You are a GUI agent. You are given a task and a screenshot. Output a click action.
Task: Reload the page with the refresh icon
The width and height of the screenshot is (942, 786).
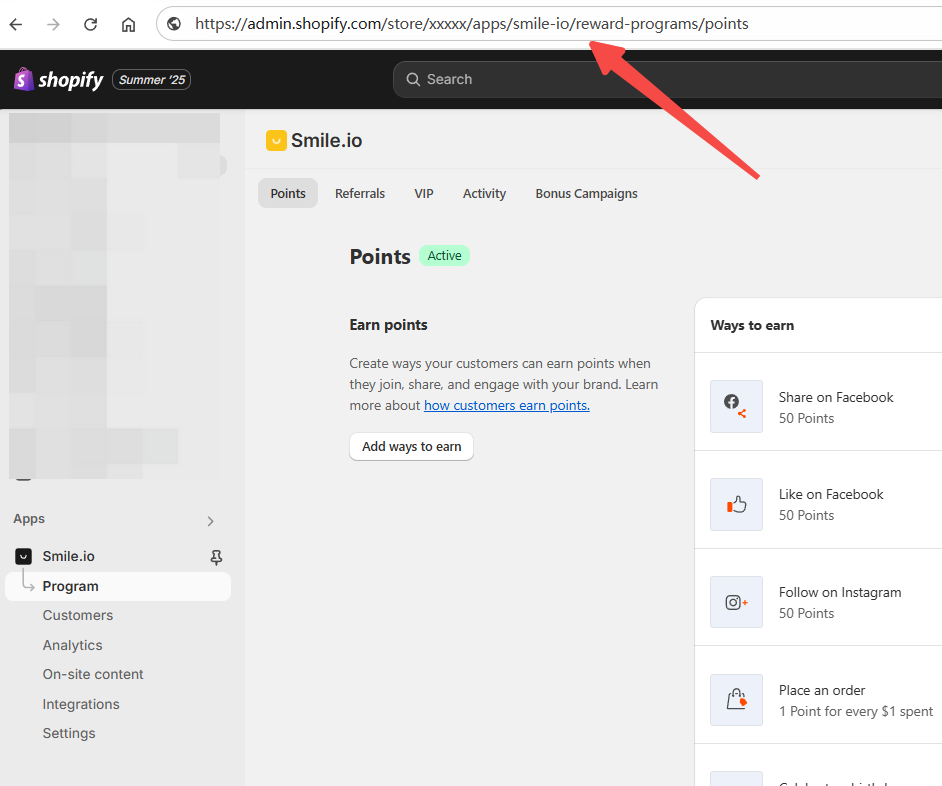(x=91, y=24)
